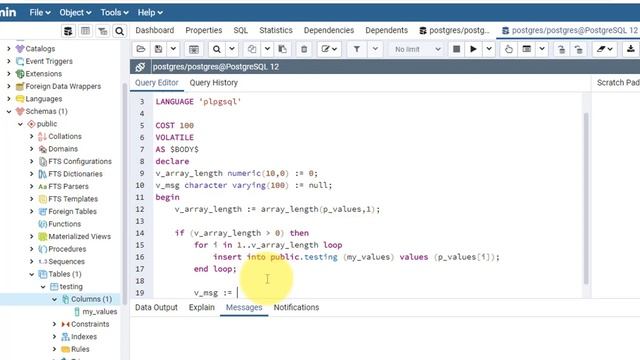
Task: Select the my_values column in tree
Action: pos(100,312)
